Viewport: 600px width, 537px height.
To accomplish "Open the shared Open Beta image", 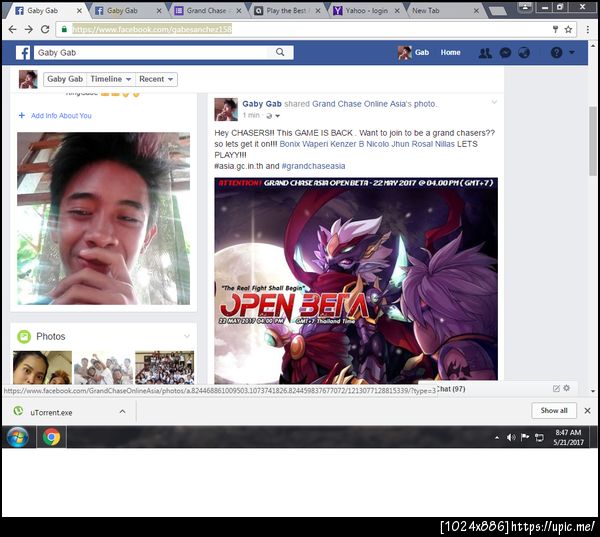I will 356,281.
